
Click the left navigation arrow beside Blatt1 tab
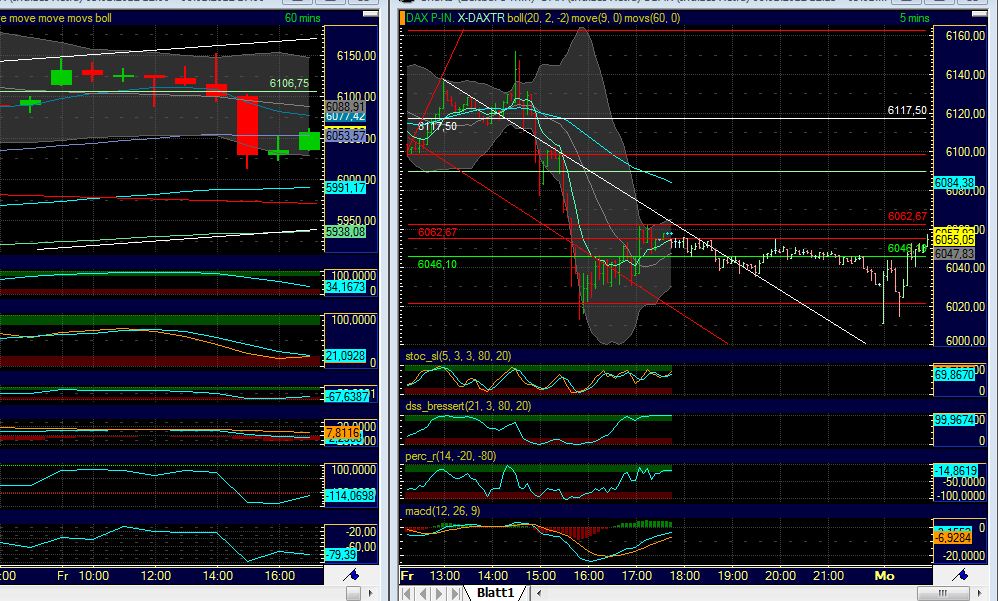423,593
